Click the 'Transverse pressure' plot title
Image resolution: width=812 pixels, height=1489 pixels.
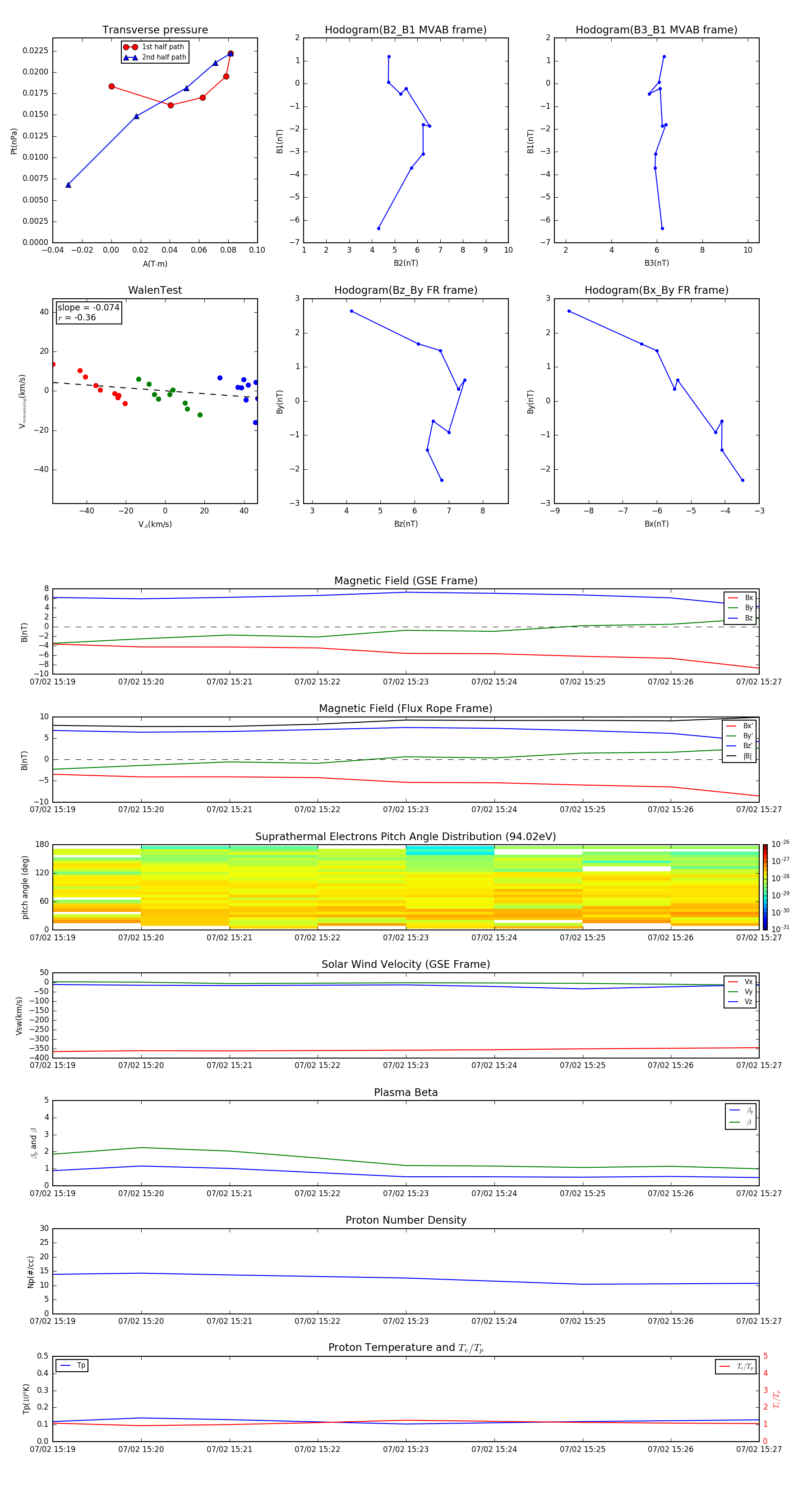point(155,29)
